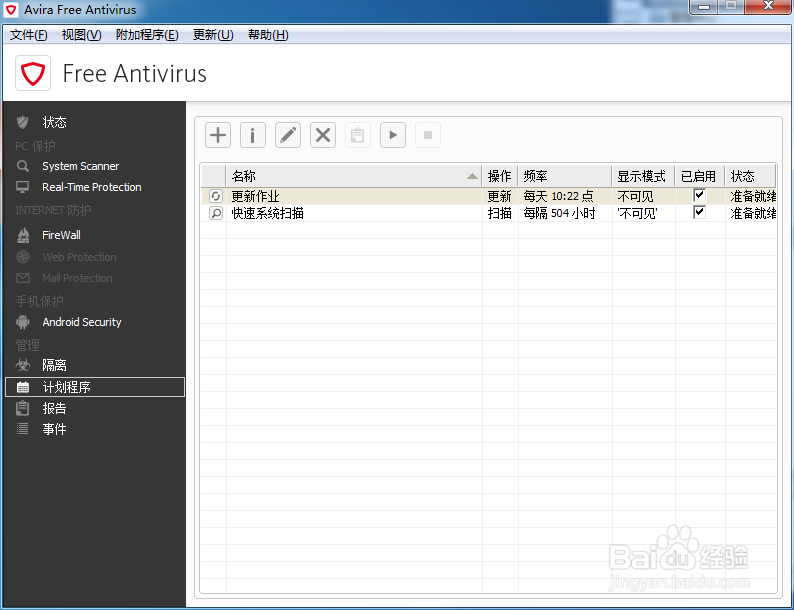The image size is (794, 610).
Task: Open the 帮助(H) menu
Action: pos(268,35)
